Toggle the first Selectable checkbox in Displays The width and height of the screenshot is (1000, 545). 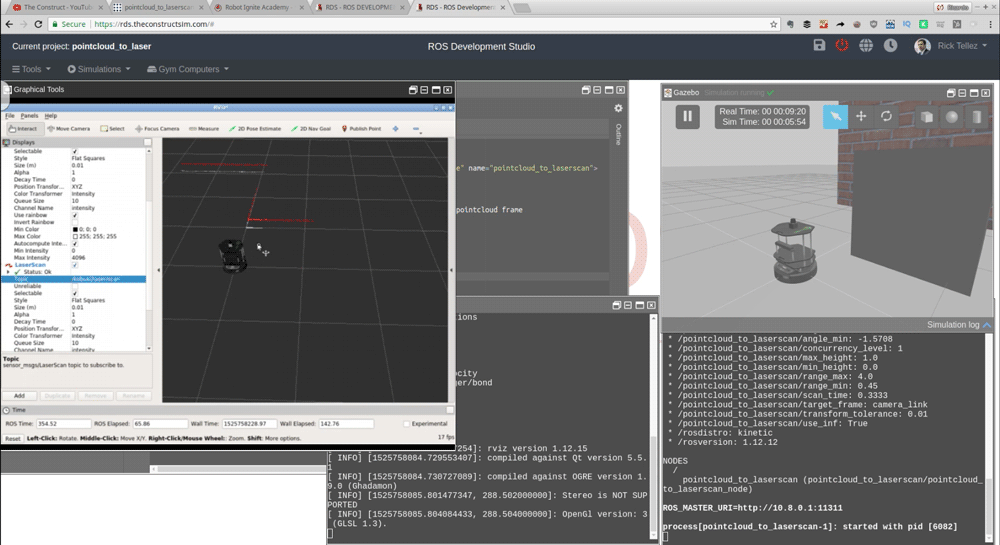(75, 151)
